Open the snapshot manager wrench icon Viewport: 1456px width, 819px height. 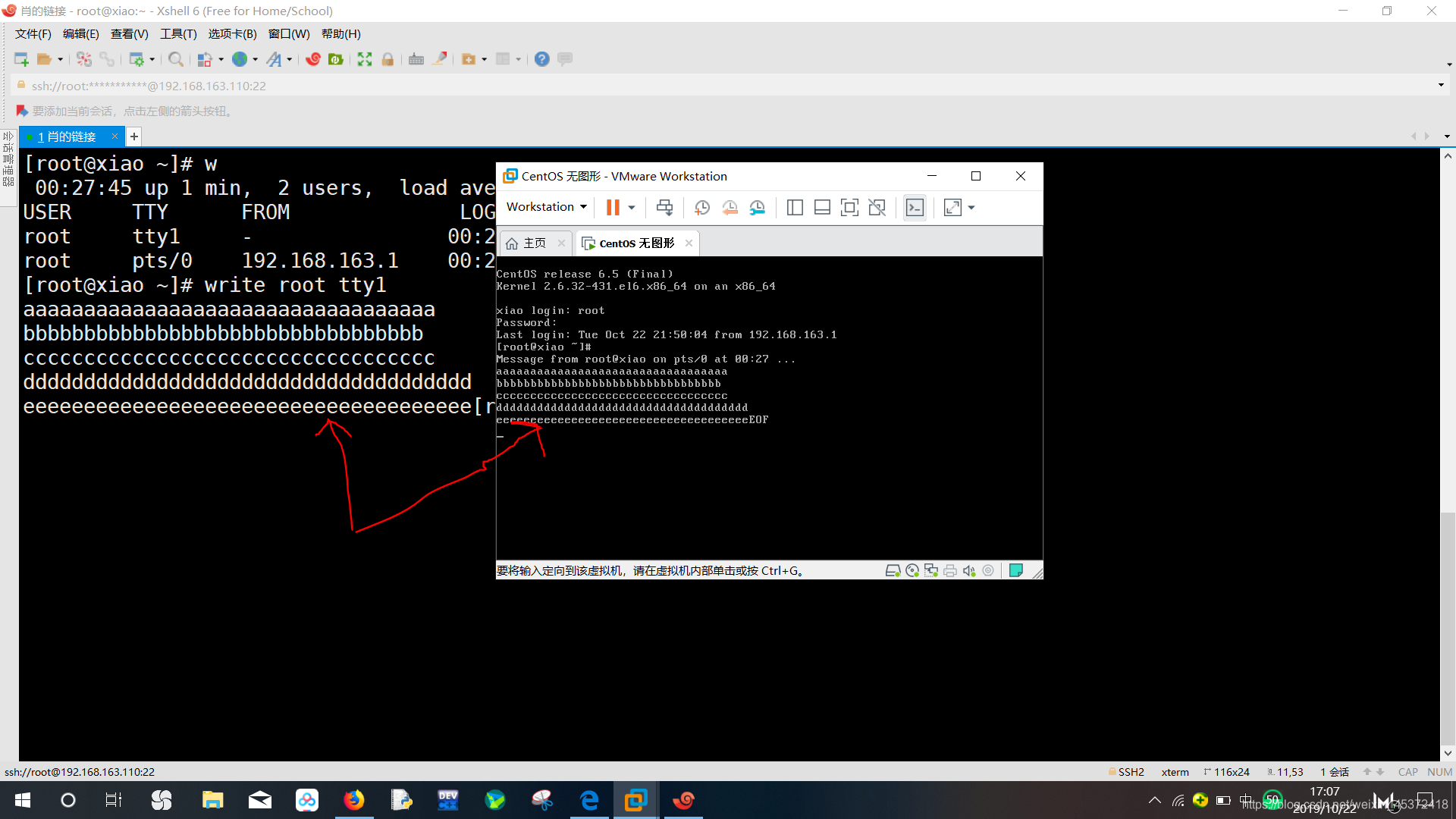click(x=757, y=207)
